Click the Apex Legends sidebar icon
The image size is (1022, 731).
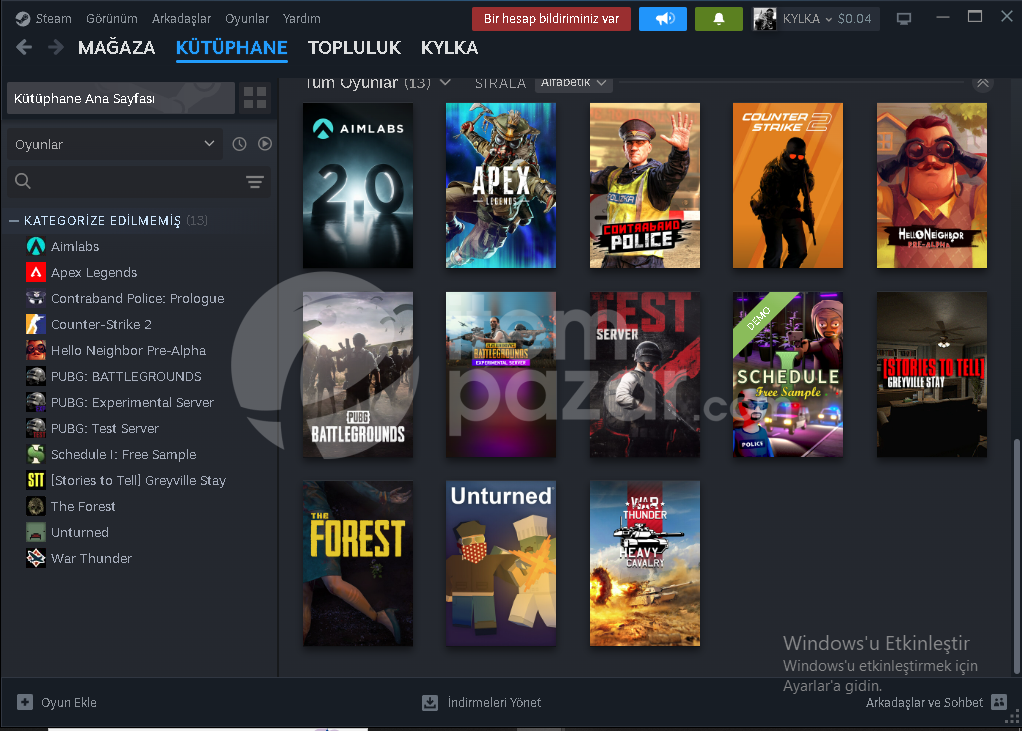pyautogui.click(x=36, y=272)
